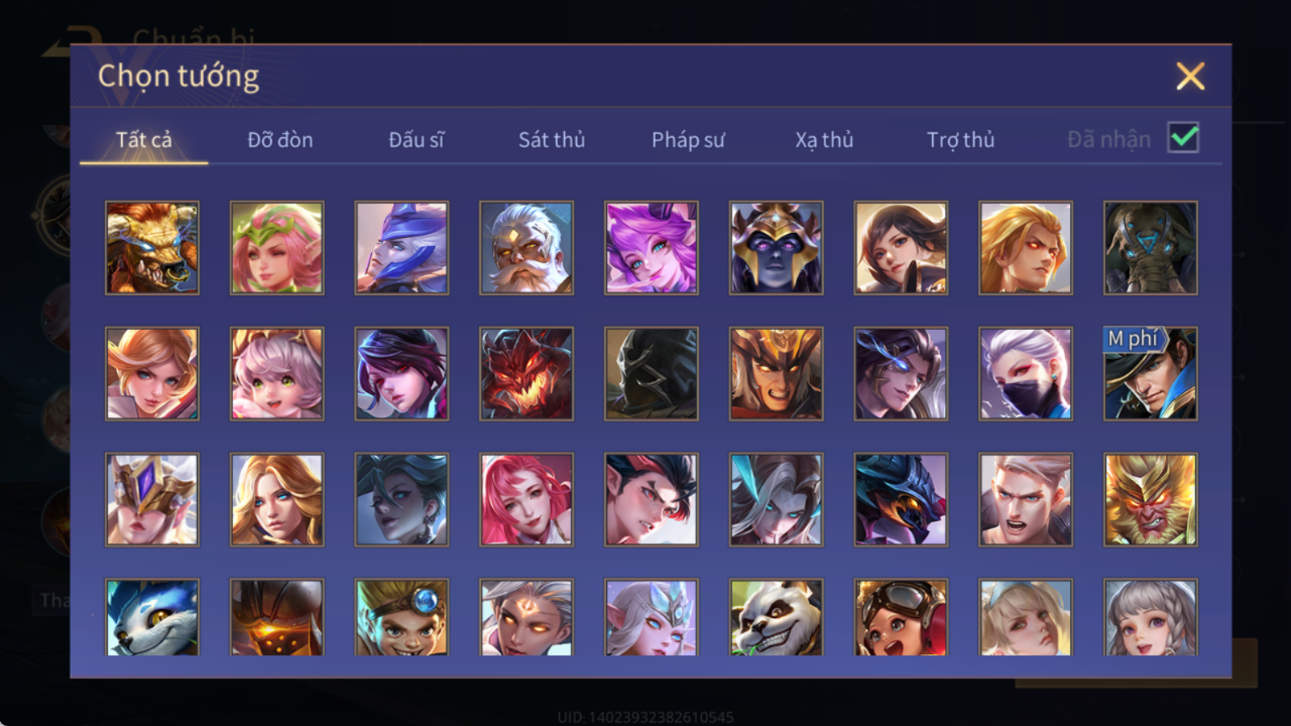
Task: Pick the panda hero portrait
Action: (x=776, y=617)
